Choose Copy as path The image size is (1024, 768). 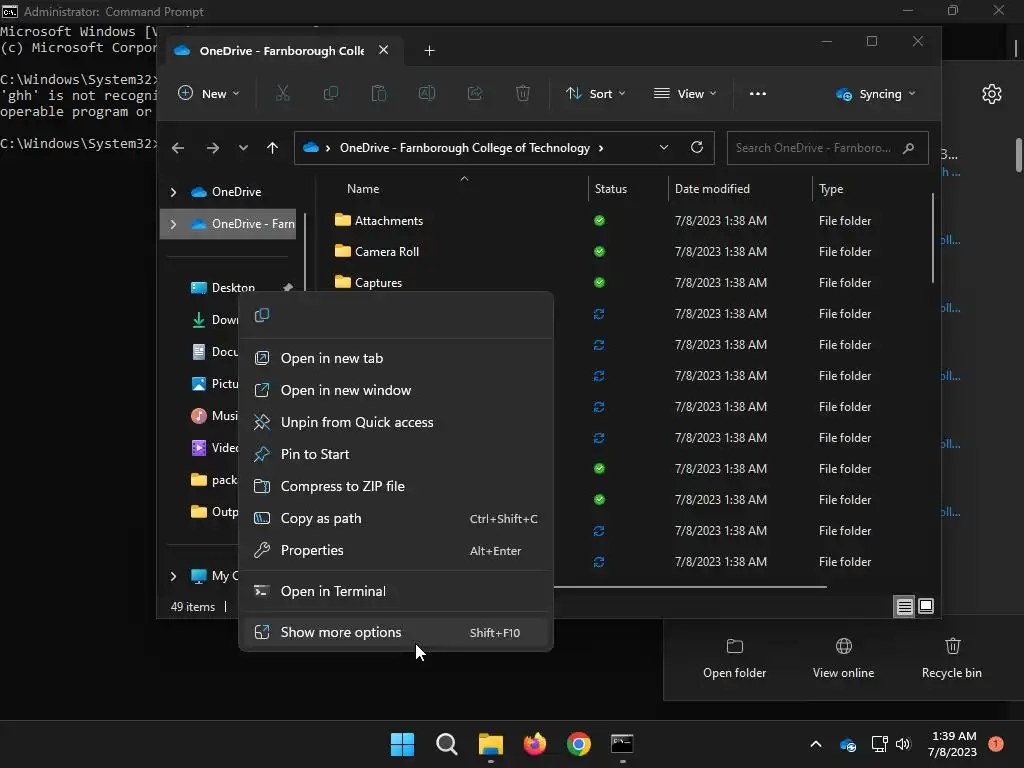tap(396, 518)
